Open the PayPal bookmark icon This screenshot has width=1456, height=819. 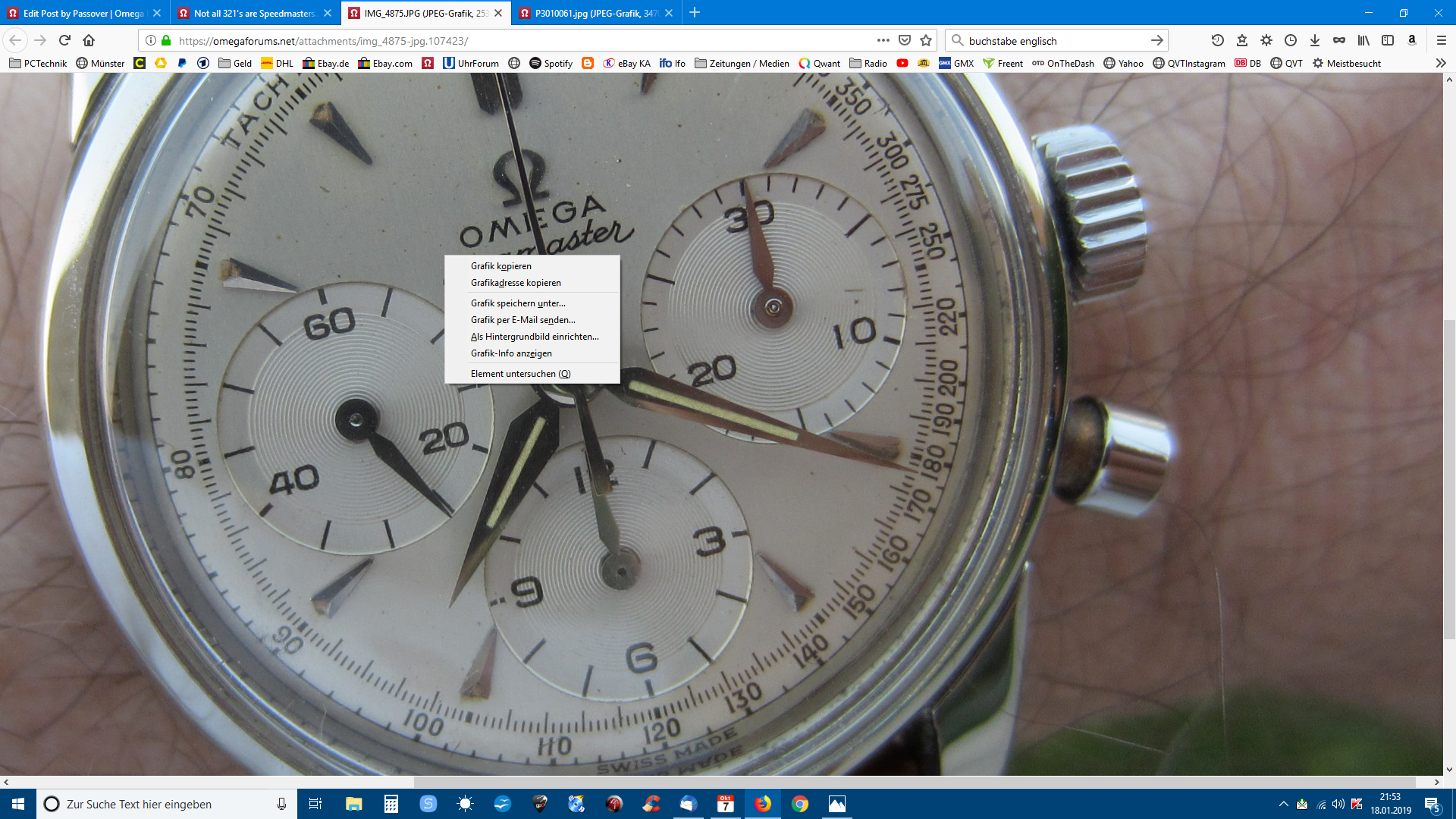pyautogui.click(x=182, y=63)
